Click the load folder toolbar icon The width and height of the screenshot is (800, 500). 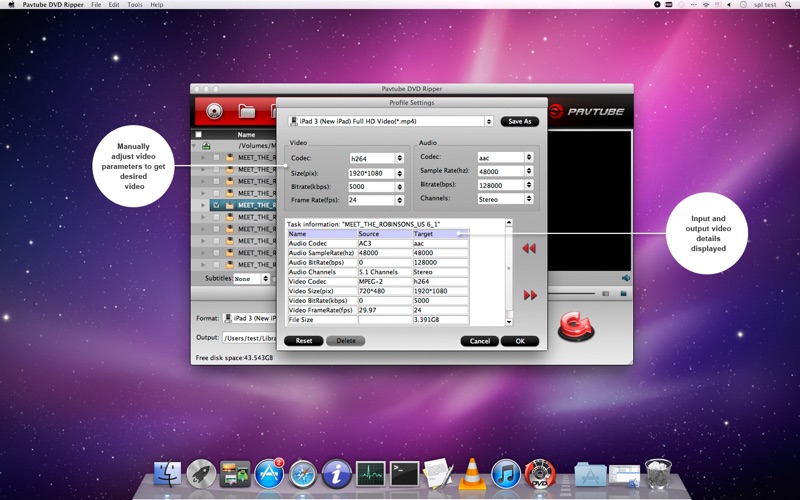click(x=246, y=111)
